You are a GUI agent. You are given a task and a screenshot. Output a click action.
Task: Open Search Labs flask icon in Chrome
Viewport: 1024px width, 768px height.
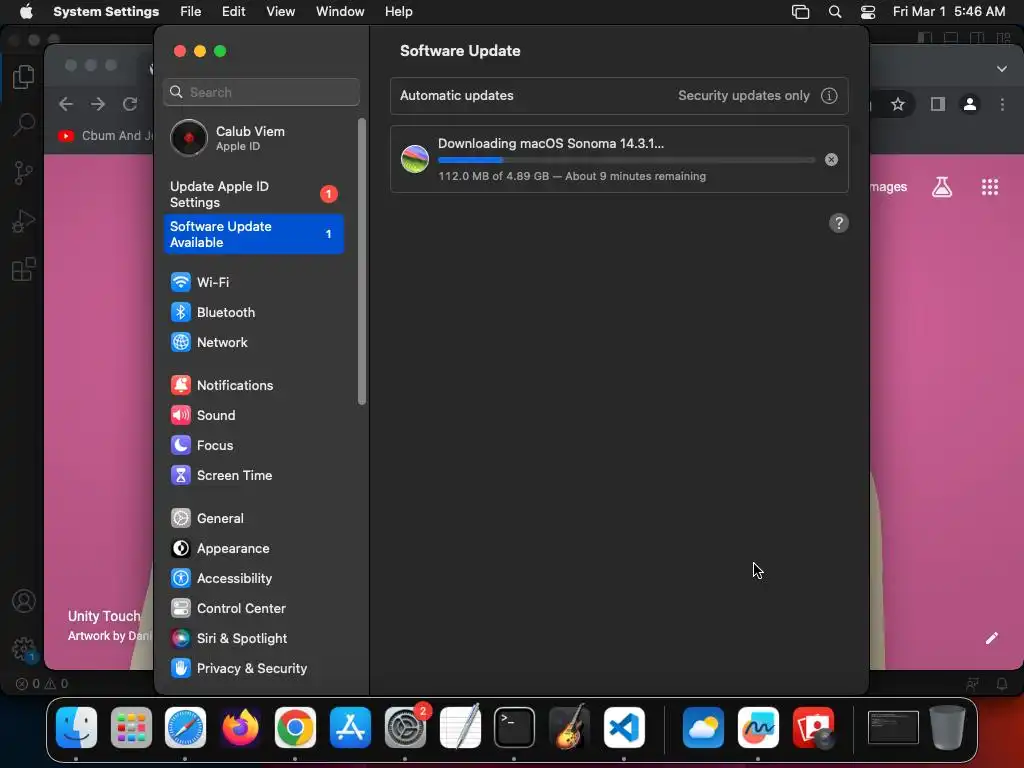pos(942,187)
